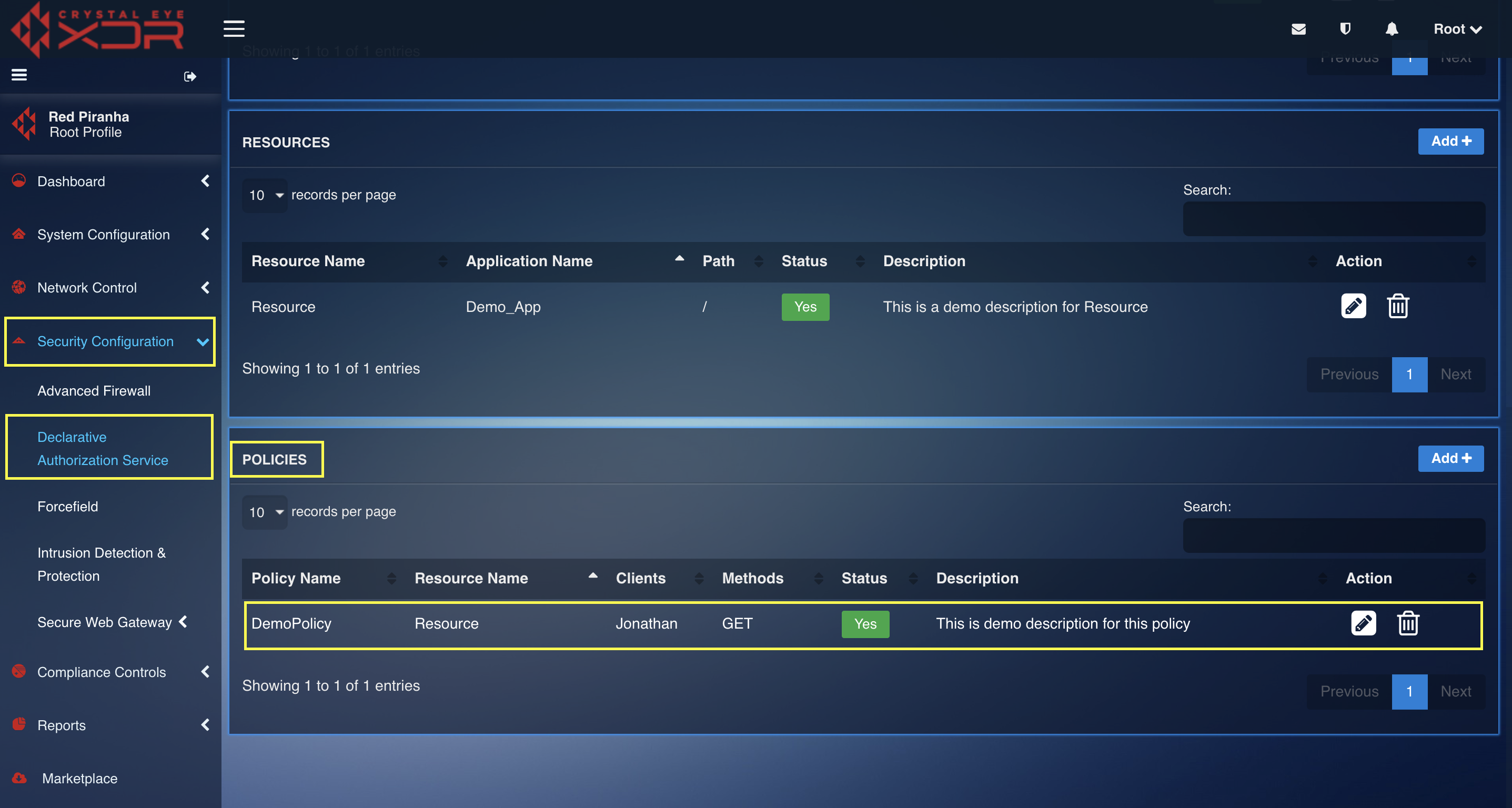
Task: Delete DemoPolicy using the trash icon
Action: point(1407,623)
